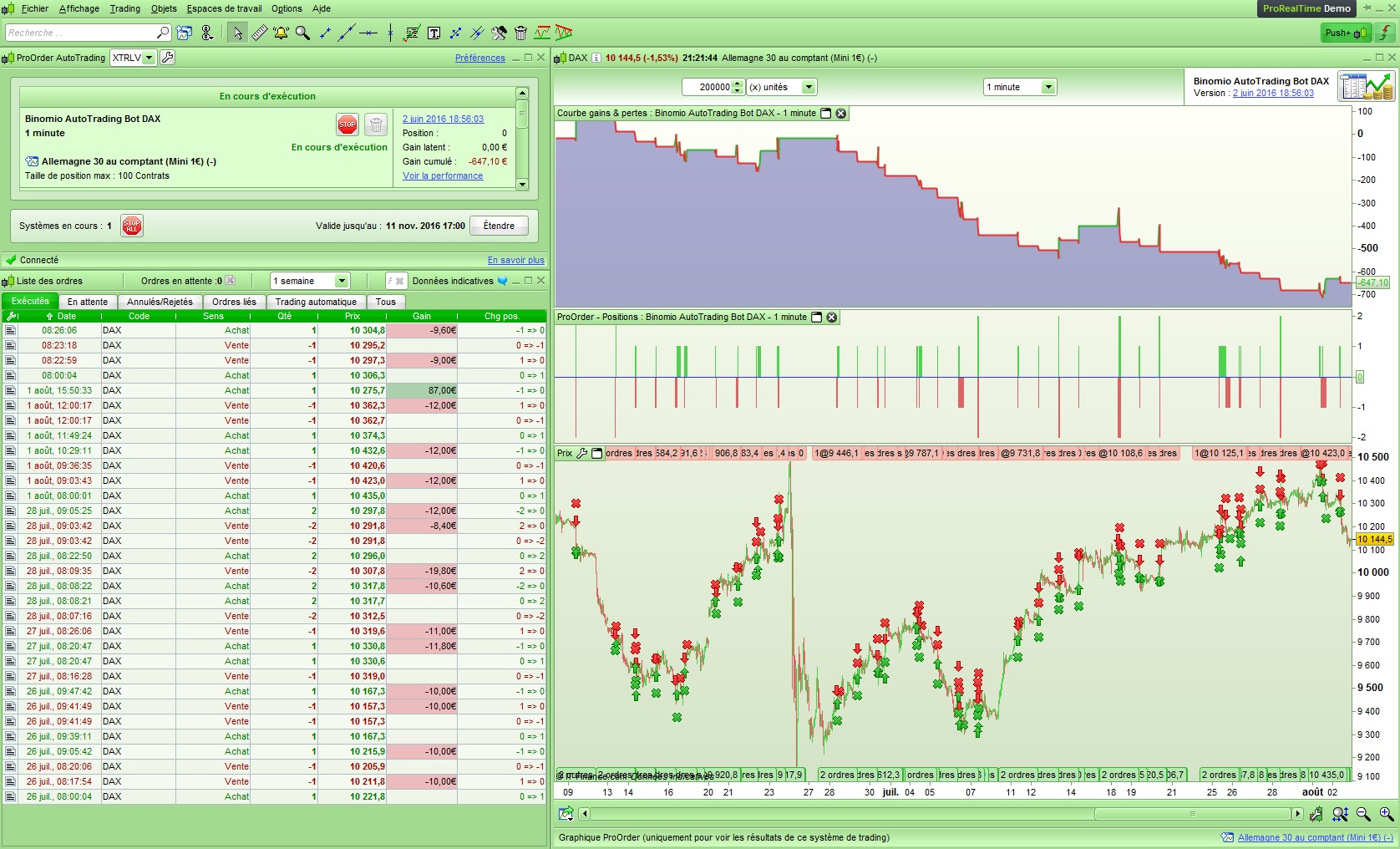Click the Étendre button
The image size is (1400, 849).
click(499, 226)
